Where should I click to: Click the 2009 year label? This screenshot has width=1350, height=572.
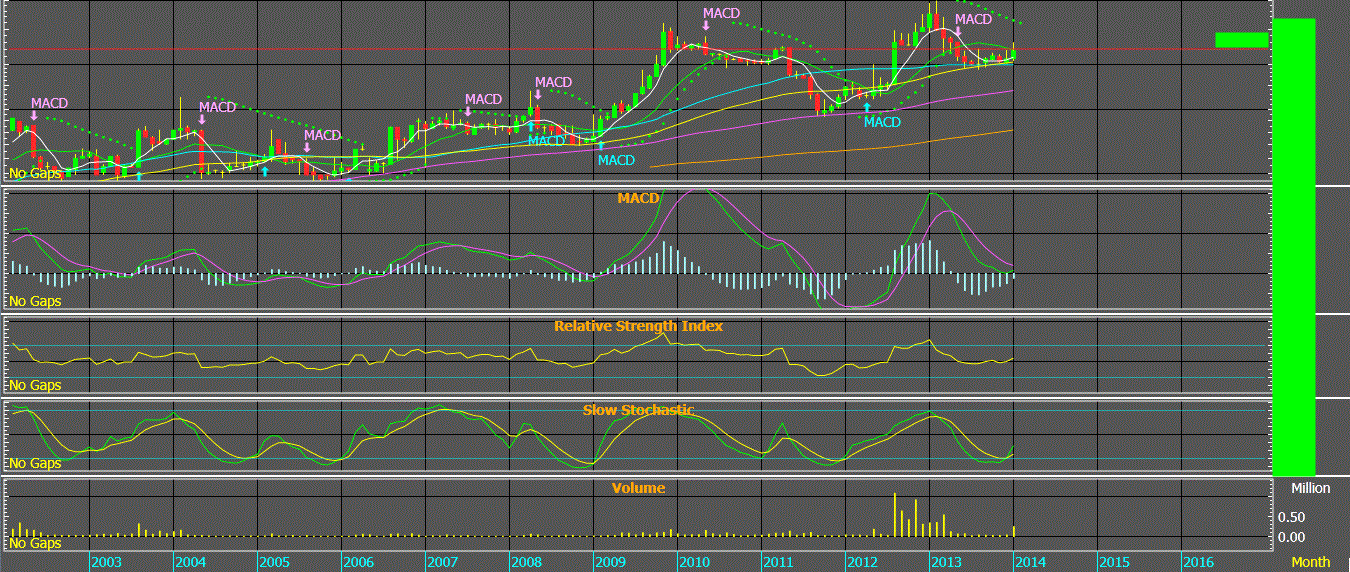[611, 562]
